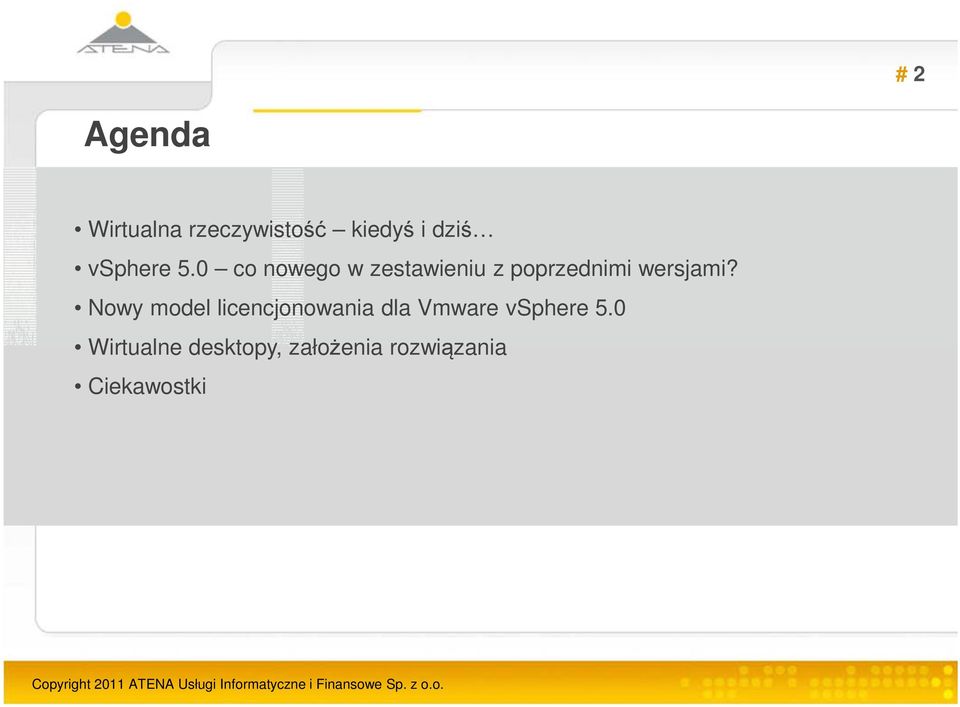Click the Copyright 2011 ATENA footer text
The width and height of the screenshot is (960, 707).
pyautogui.click(x=238, y=684)
